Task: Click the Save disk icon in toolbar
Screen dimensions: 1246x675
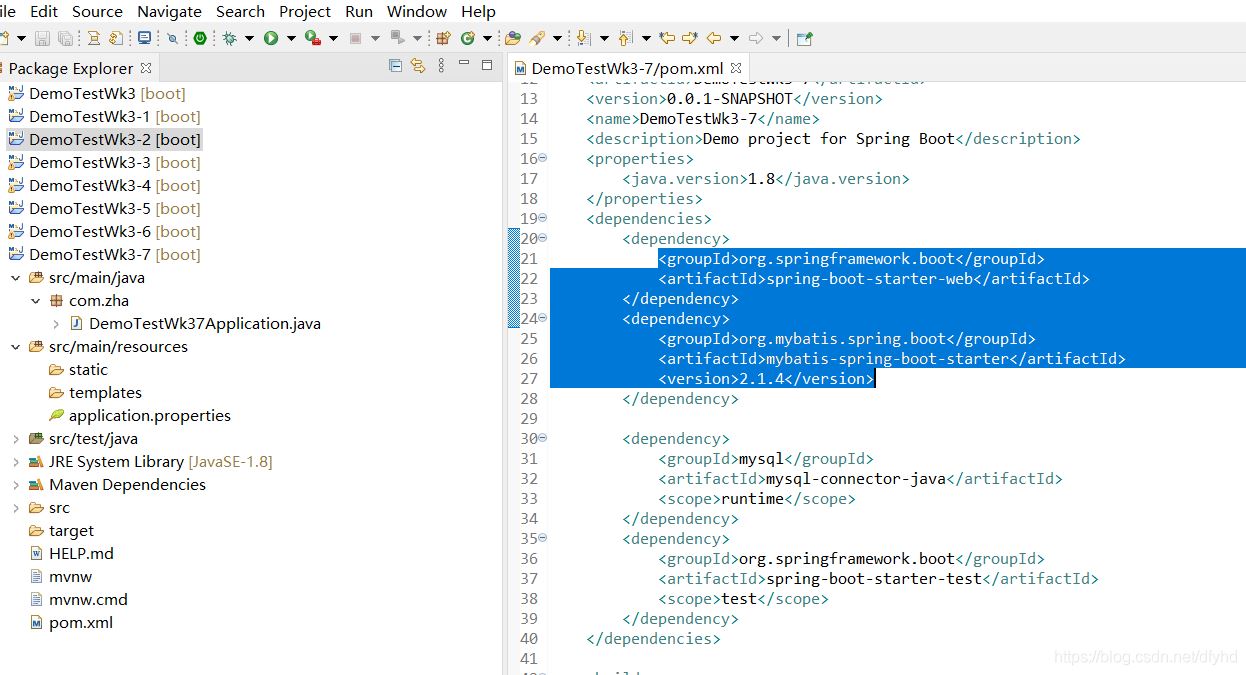Action: click(x=42, y=38)
